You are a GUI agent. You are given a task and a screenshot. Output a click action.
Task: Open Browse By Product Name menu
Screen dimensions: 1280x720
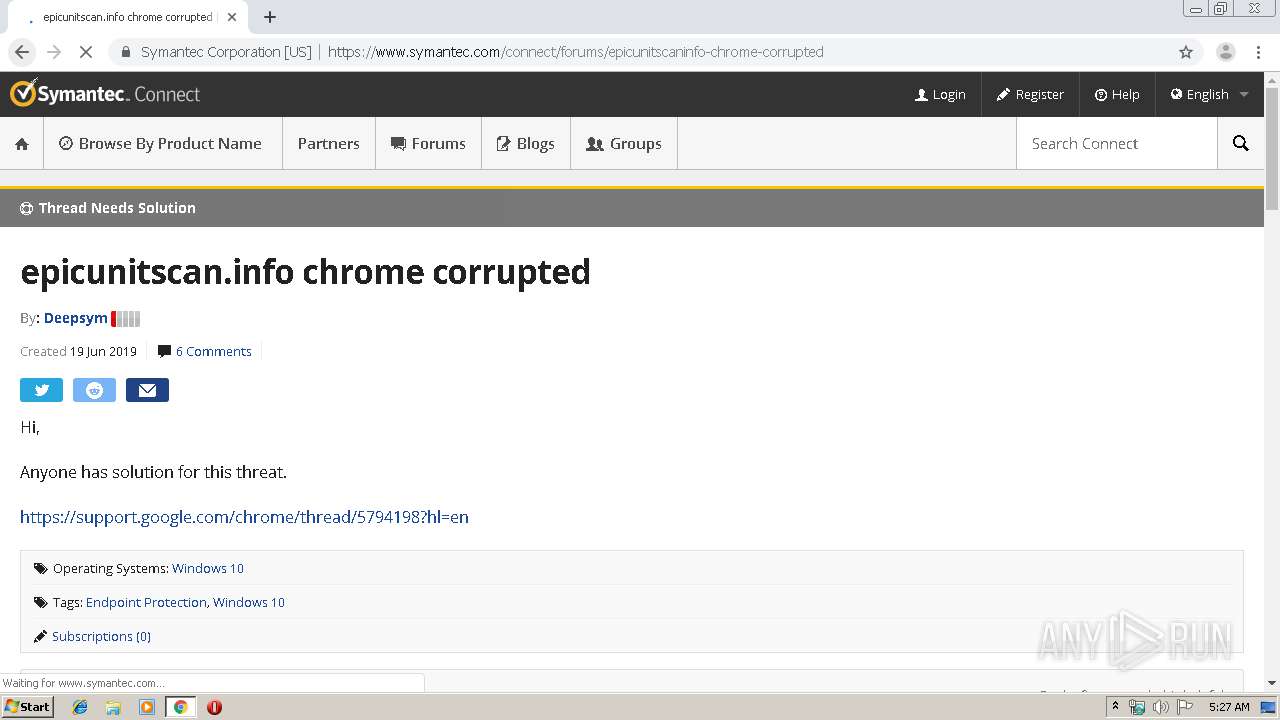click(160, 144)
